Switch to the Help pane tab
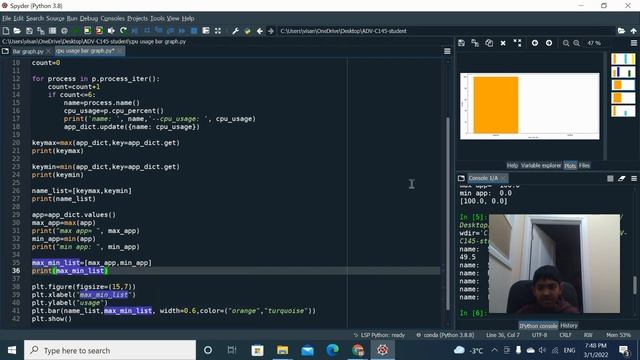Screen dimensions: 640x360 [x=512, y=165]
